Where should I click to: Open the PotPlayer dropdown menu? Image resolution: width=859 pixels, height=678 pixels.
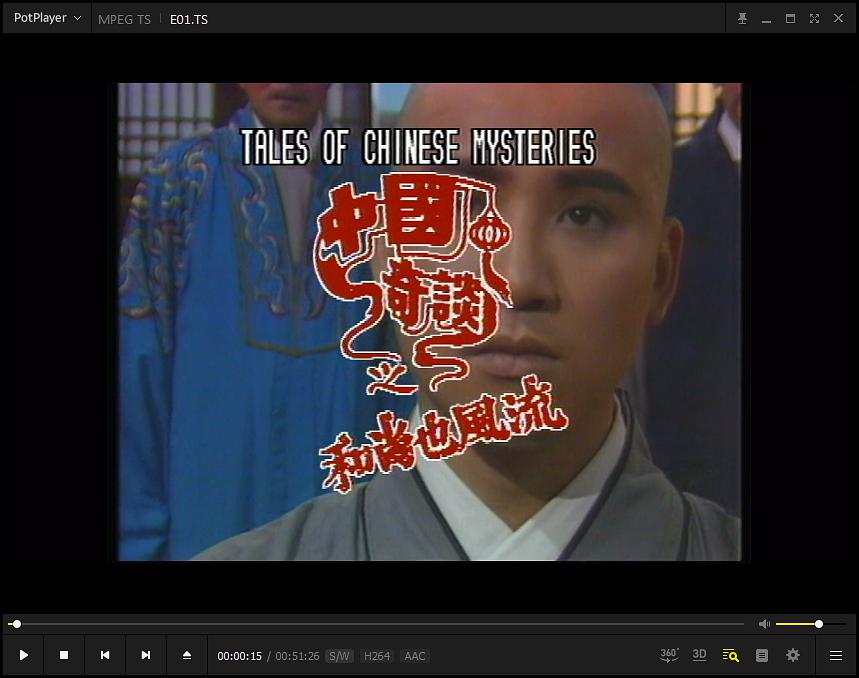tap(47, 18)
